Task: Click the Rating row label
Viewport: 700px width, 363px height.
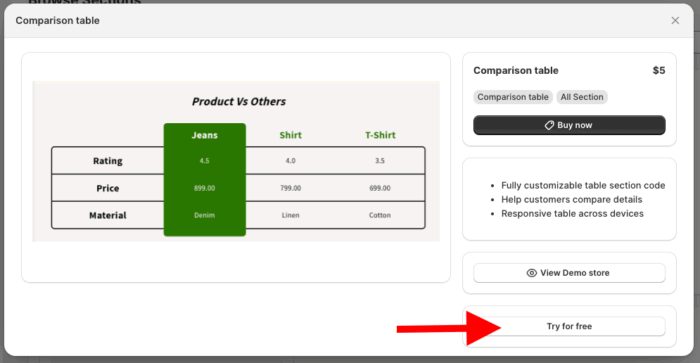Action: 108,161
